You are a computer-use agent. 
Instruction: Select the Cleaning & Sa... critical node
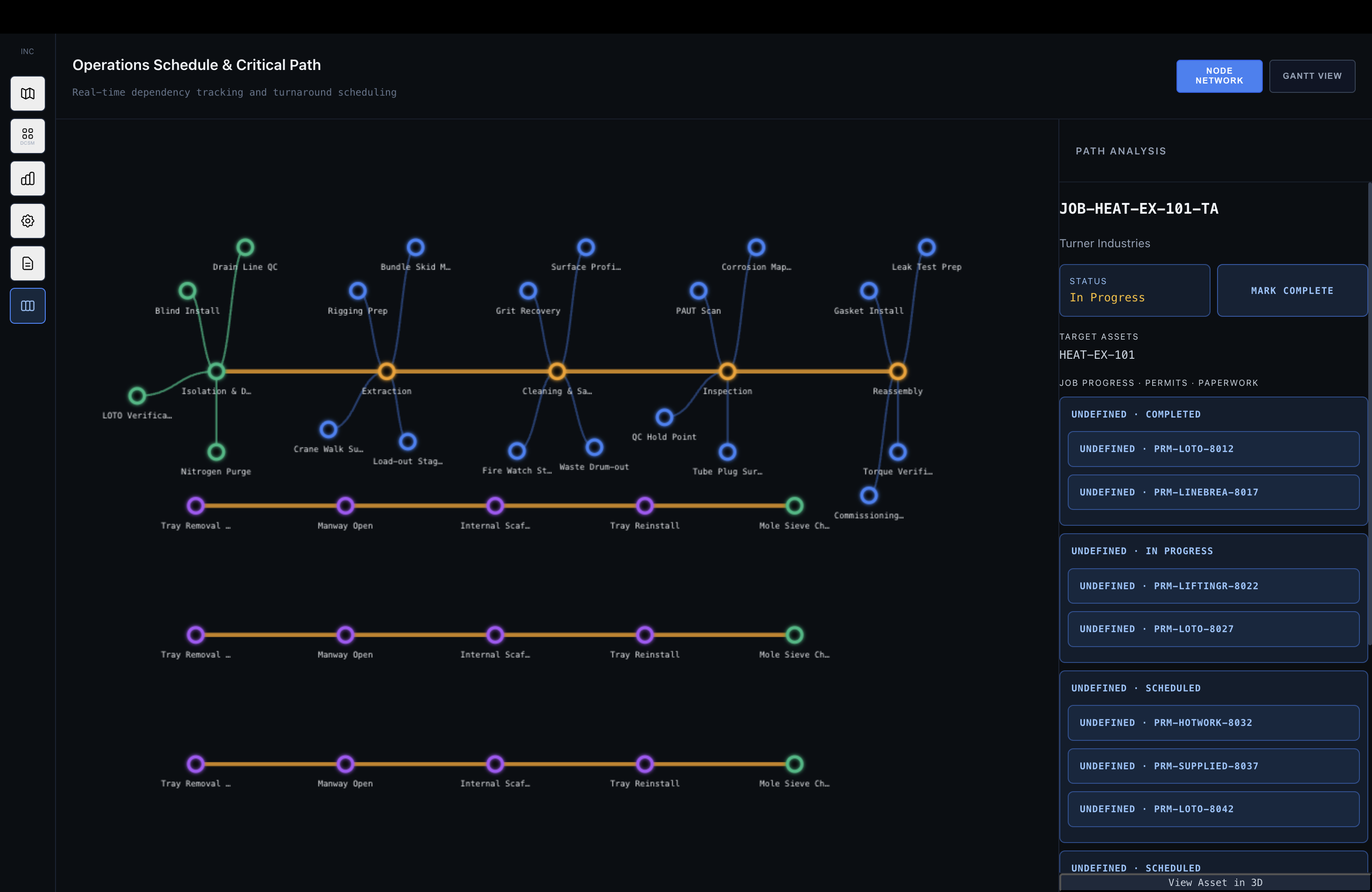[557, 371]
